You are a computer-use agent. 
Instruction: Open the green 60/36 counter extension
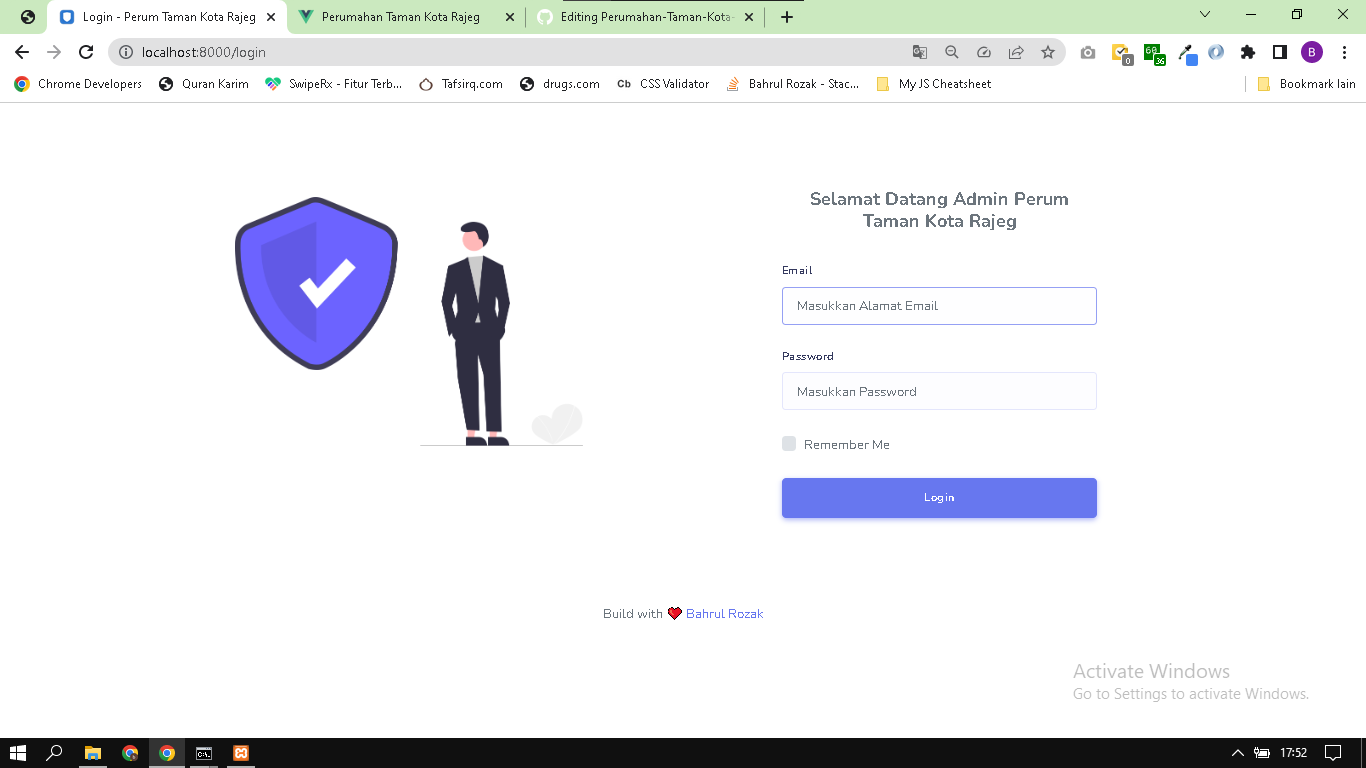pos(1154,53)
